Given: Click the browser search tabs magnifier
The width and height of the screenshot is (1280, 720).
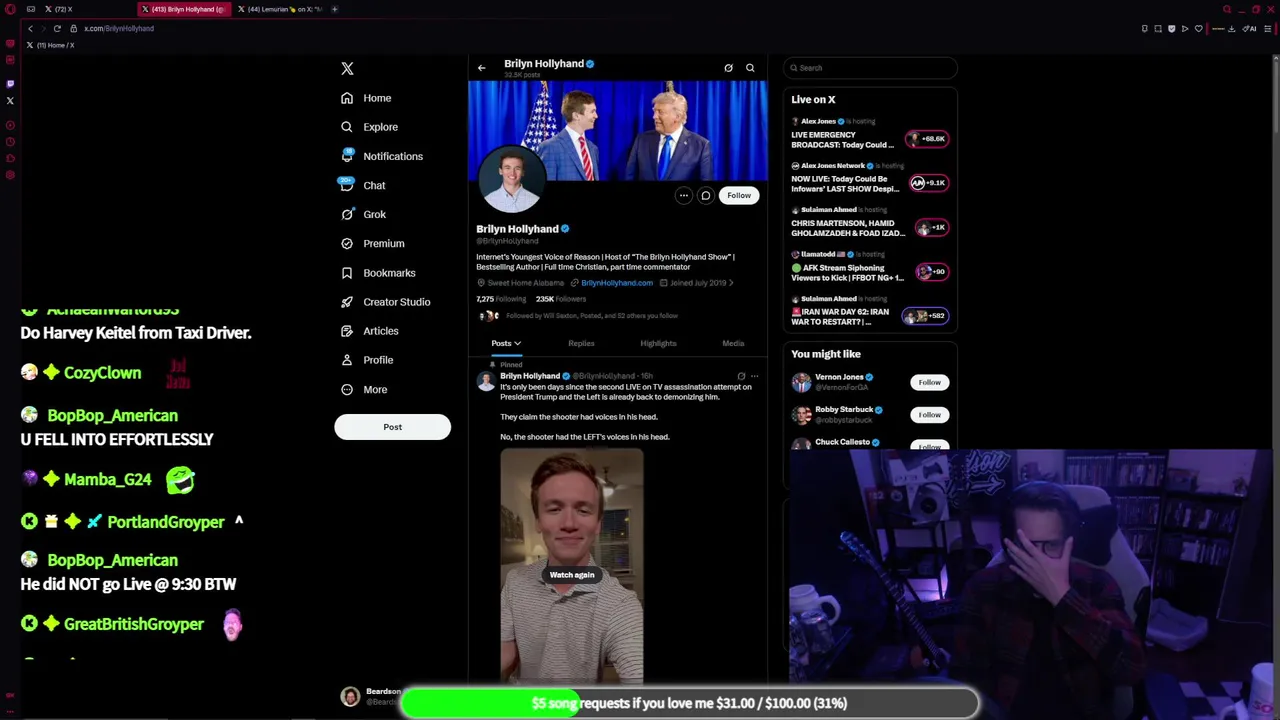Looking at the screenshot, I should (x=1226, y=9).
